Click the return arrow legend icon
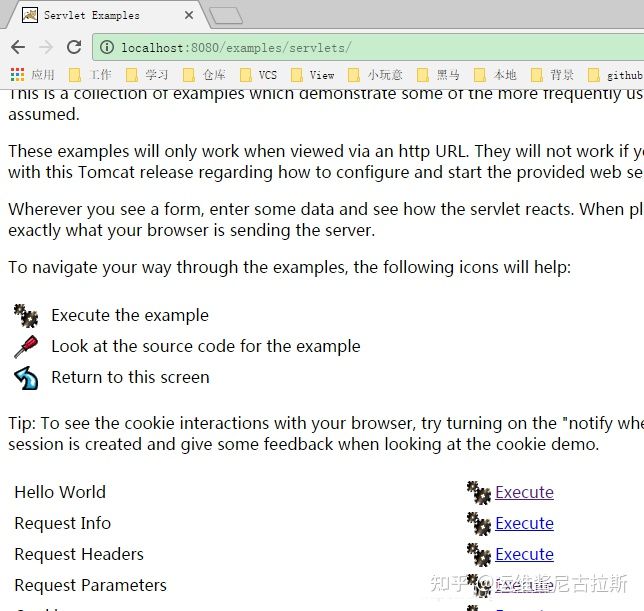Screen dimensions: 644x611 [x=26, y=378]
